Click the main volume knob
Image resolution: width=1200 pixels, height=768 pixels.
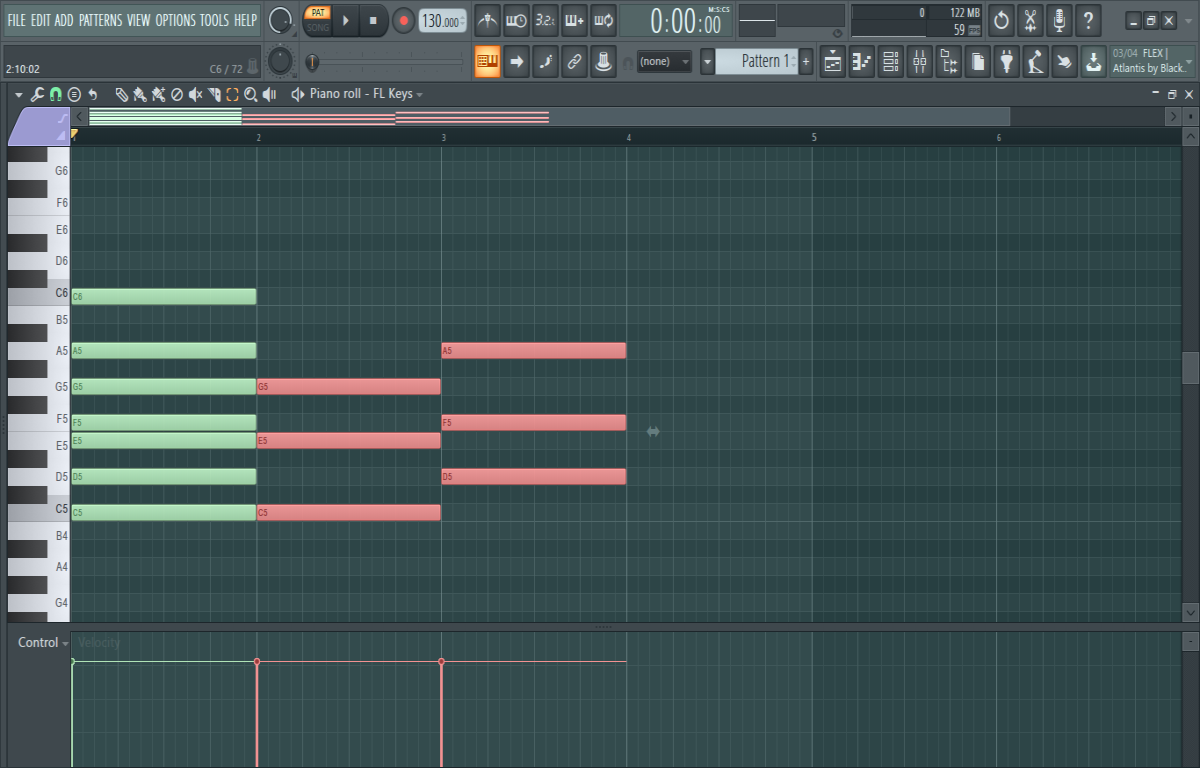point(281,20)
